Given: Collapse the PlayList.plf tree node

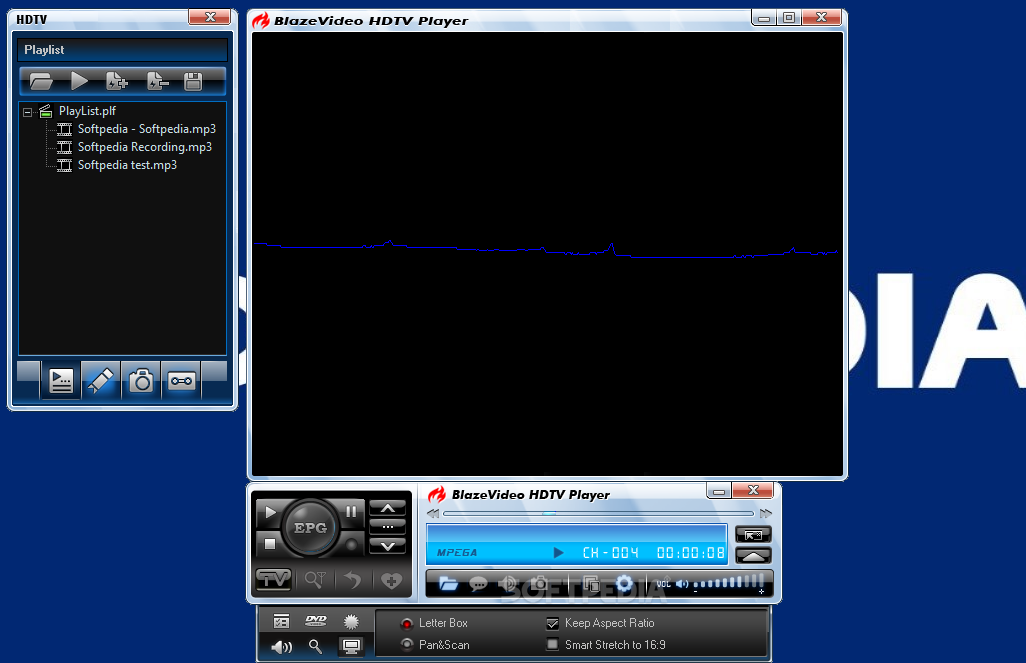Looking at the screenshot, I should click(27, 112).
